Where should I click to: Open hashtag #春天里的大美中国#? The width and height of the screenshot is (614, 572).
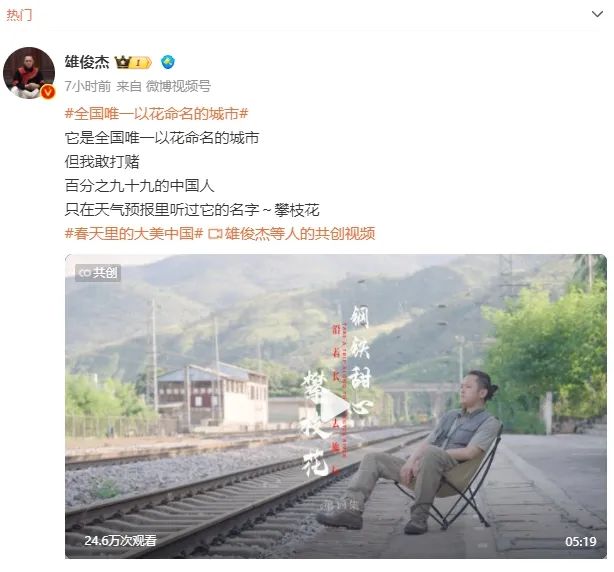[134, 233]
